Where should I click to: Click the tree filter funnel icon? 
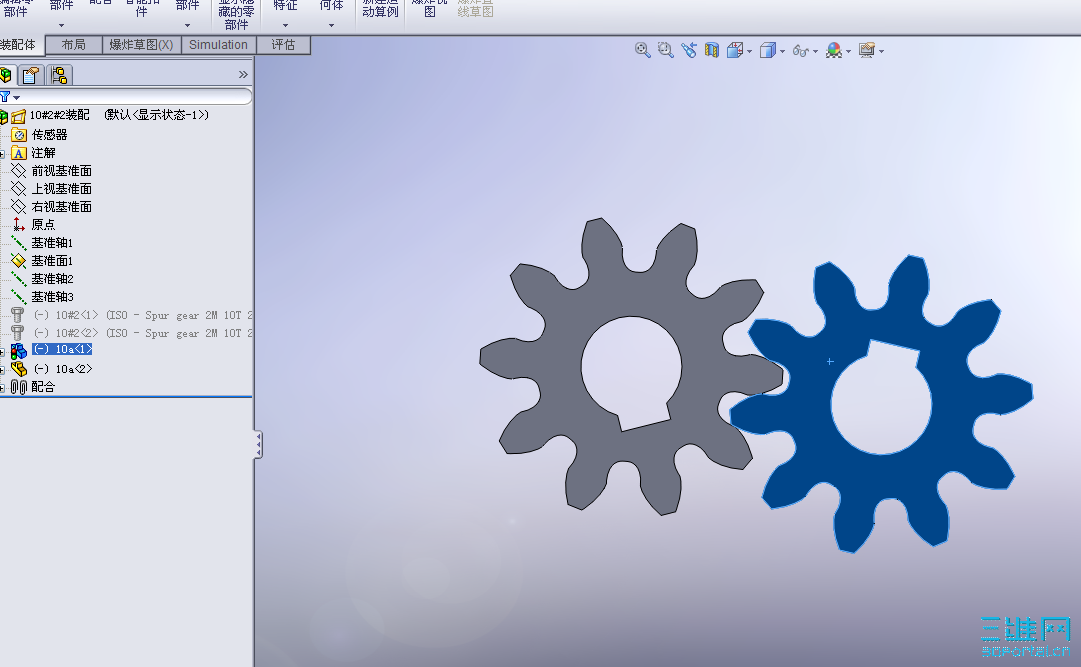pyautogui.click(x=6, y=97)
